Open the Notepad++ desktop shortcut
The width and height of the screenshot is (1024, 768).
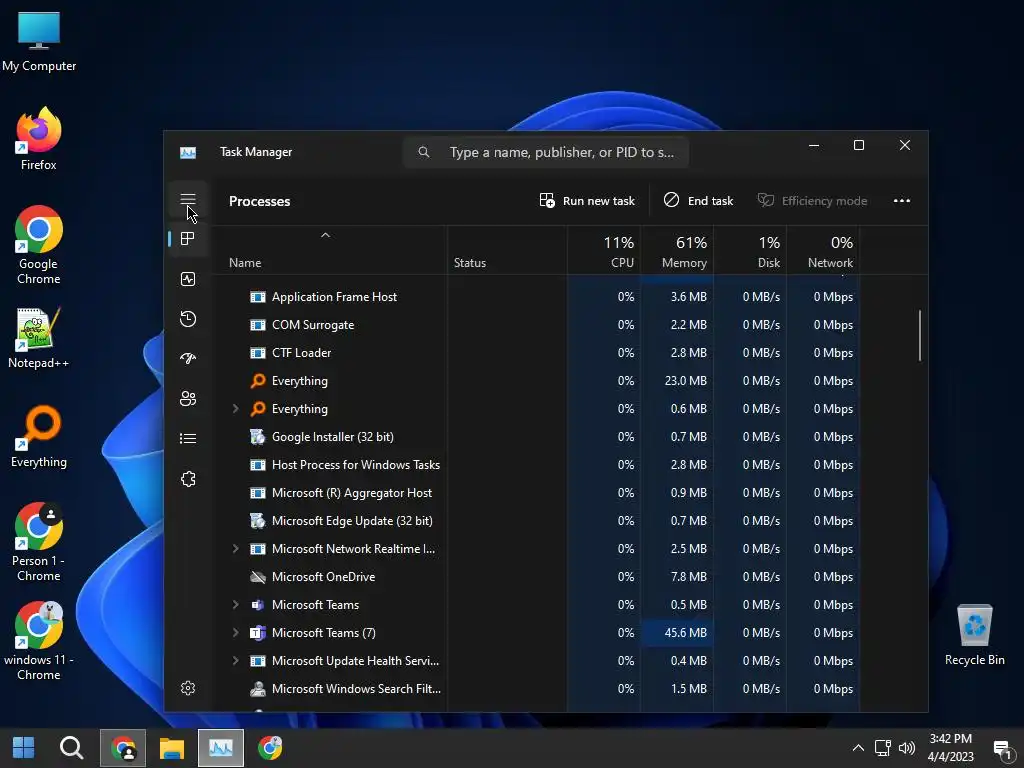(39, 338)
